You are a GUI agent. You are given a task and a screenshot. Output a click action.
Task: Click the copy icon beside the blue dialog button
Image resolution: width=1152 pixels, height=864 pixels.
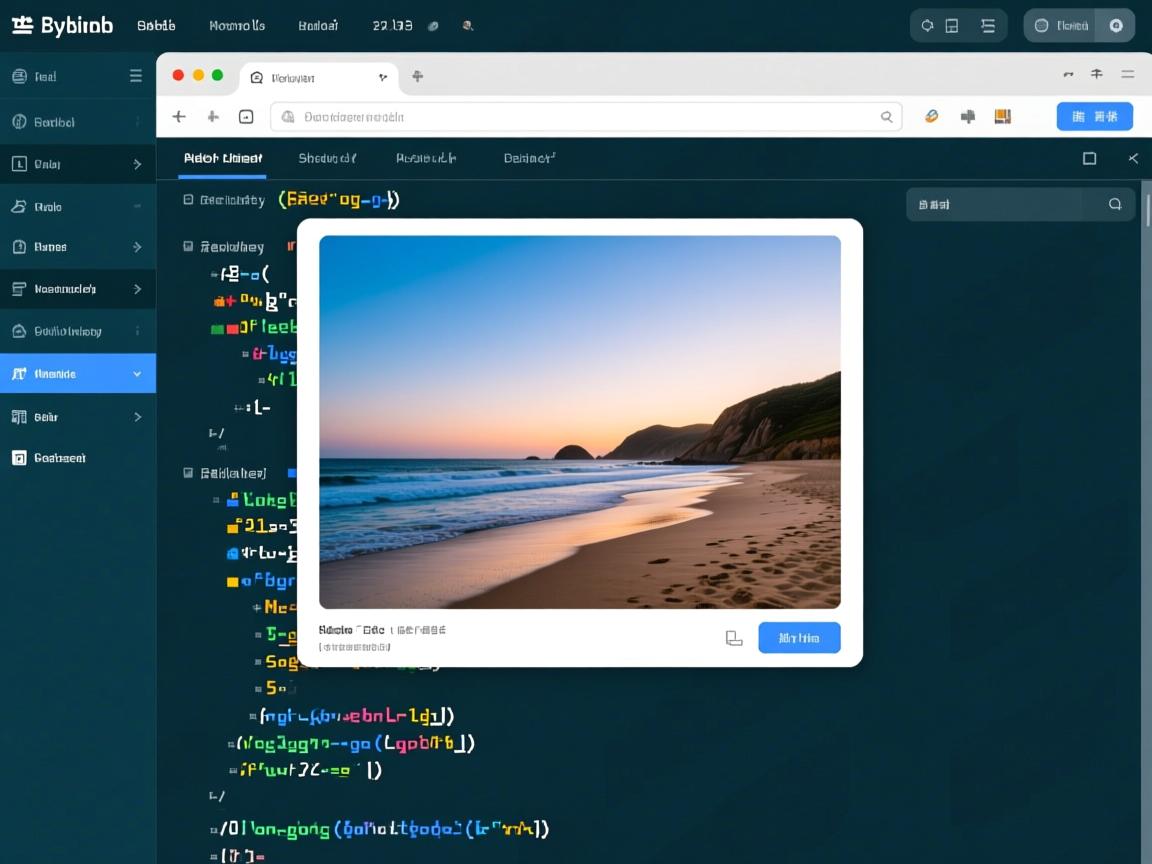coord(734,638)
